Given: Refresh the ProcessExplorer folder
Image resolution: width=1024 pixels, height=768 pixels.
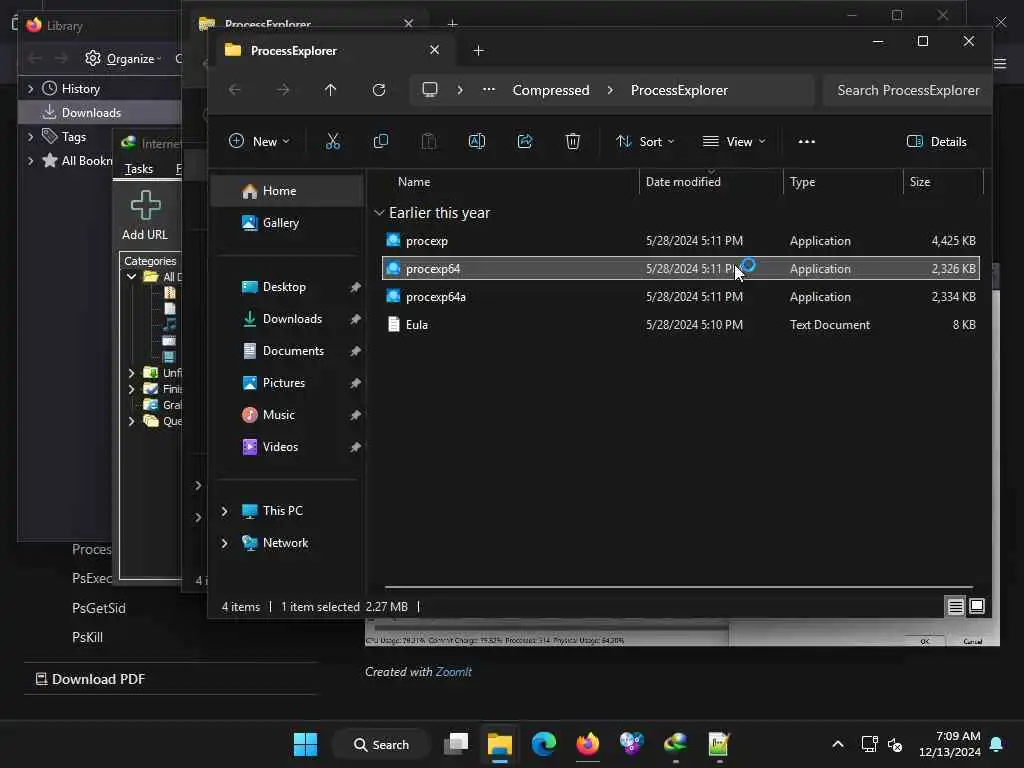Looking at the screenshot, I should [x=379, y=90].
